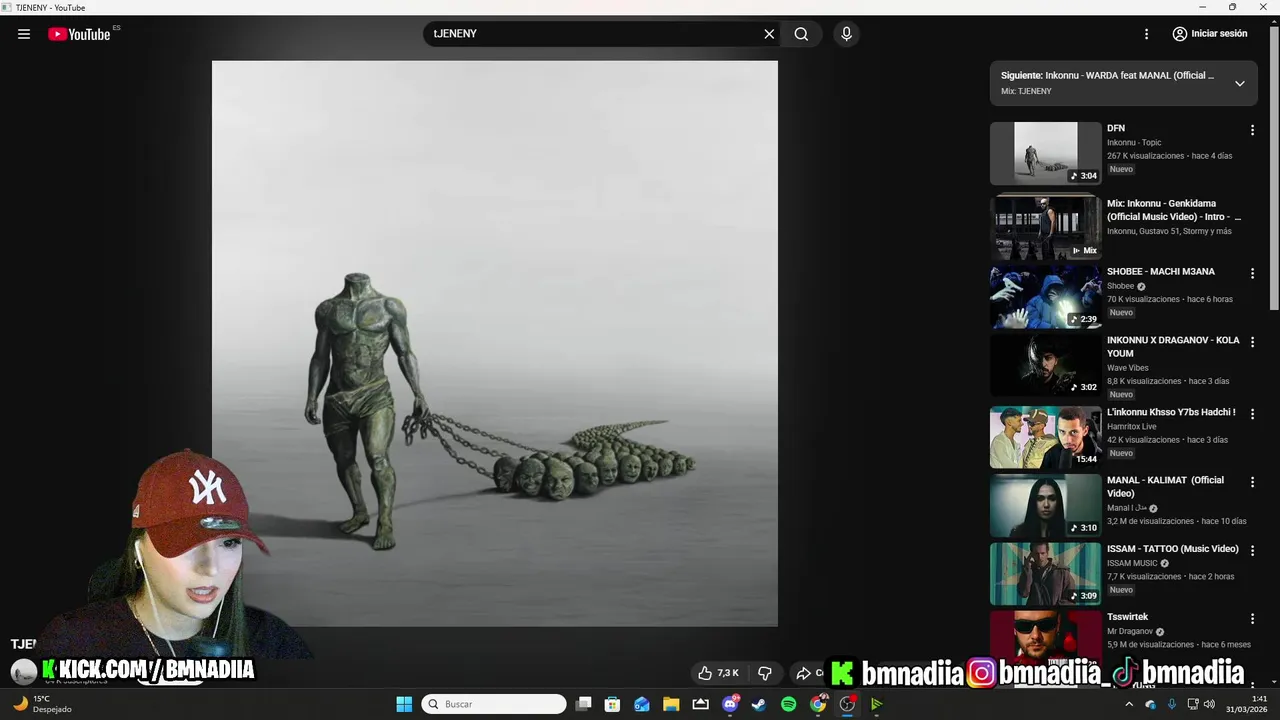1280x720 pixels.
Task: Open Task View from the taskbar
Action: [584, 704]
